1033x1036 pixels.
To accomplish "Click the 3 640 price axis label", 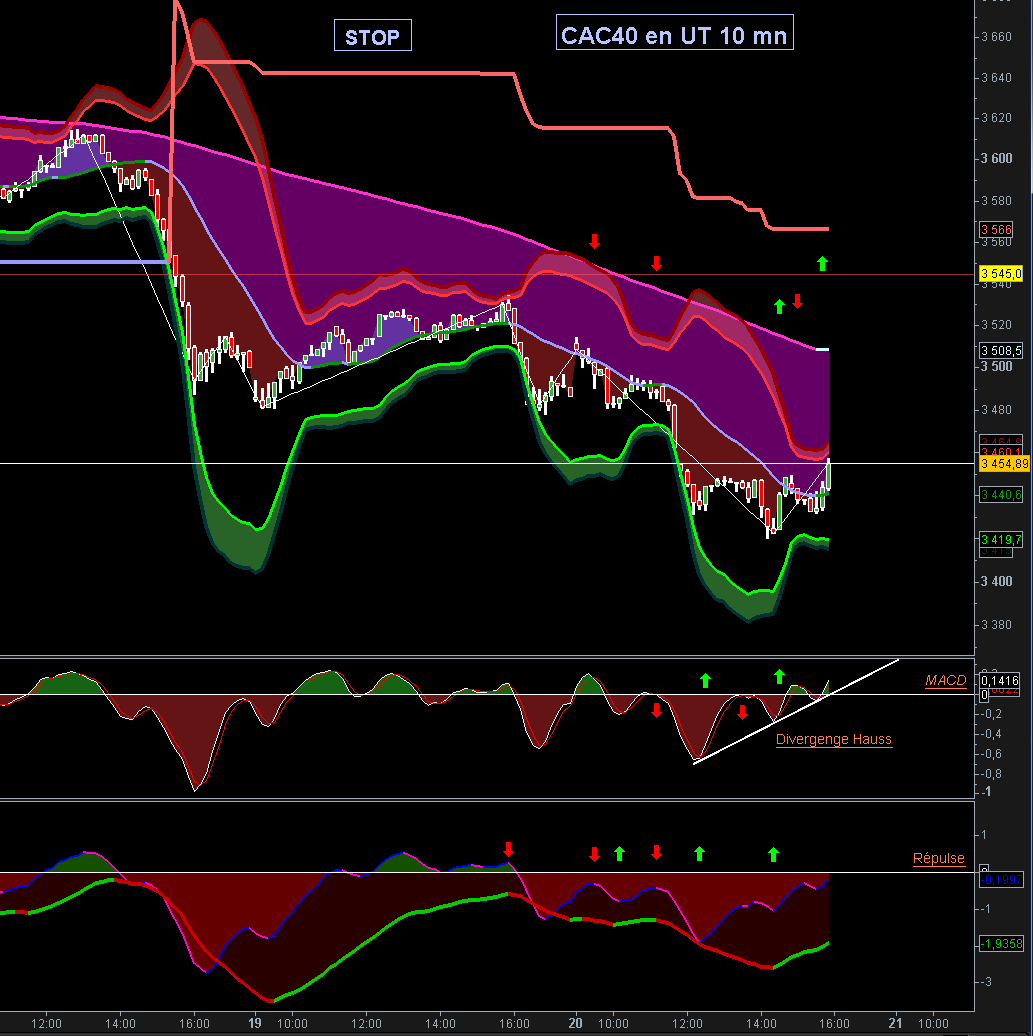I will 996,78.
